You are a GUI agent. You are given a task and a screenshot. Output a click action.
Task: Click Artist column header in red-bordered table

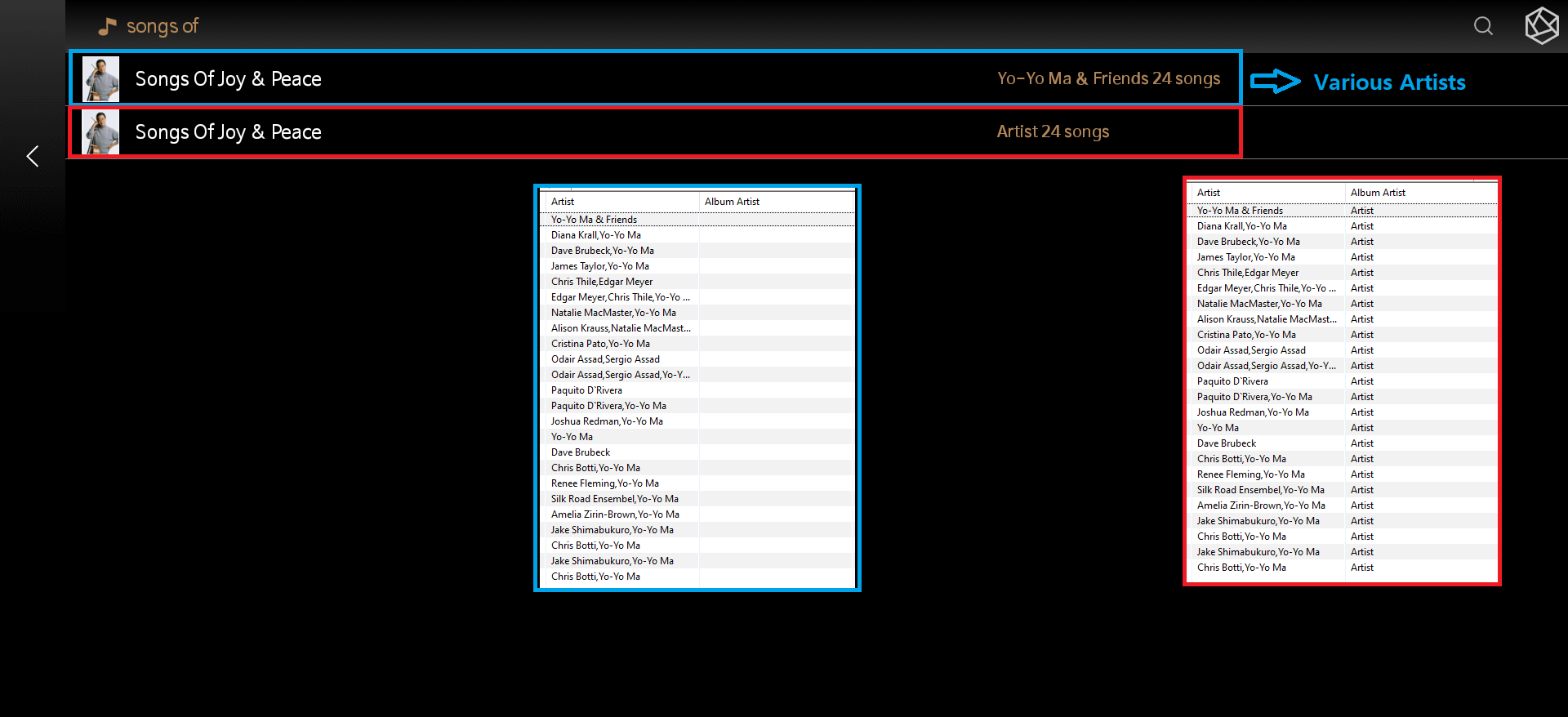coord(1209,193)
